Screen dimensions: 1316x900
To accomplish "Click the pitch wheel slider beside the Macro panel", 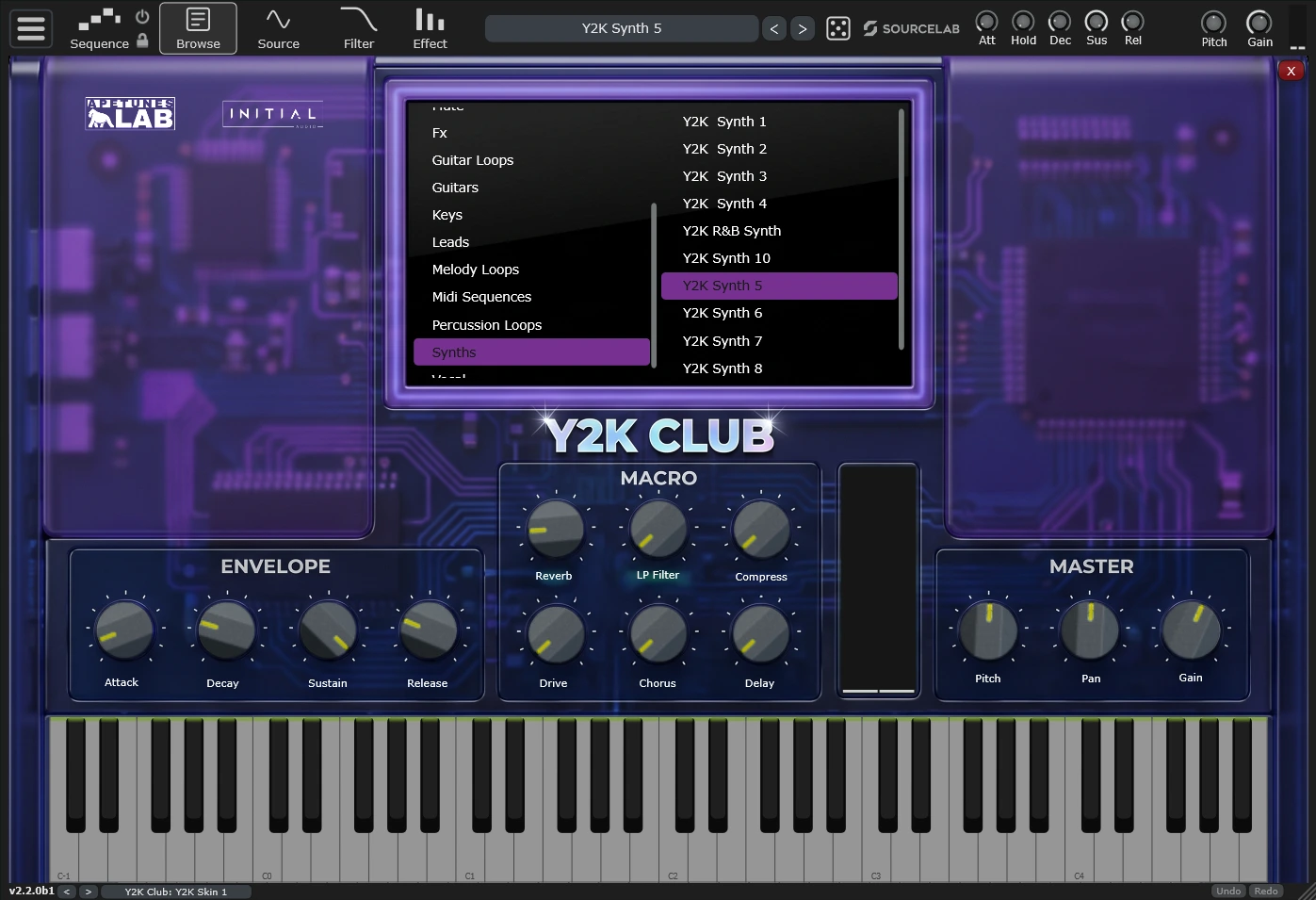I will tap(877, 580).
